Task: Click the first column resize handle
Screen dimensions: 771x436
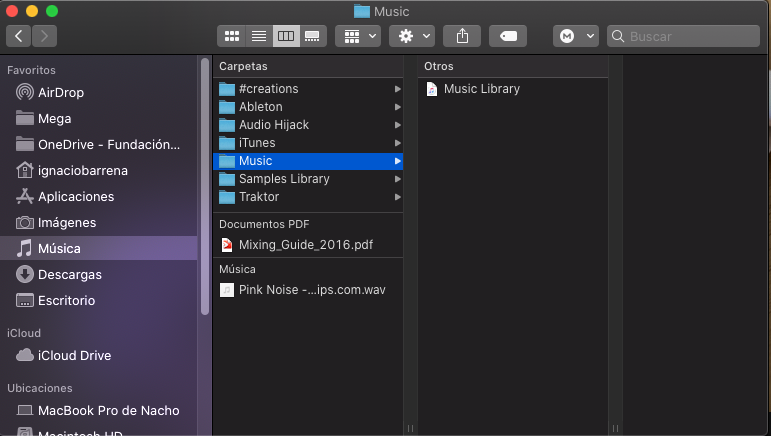Action: (410, 428)
